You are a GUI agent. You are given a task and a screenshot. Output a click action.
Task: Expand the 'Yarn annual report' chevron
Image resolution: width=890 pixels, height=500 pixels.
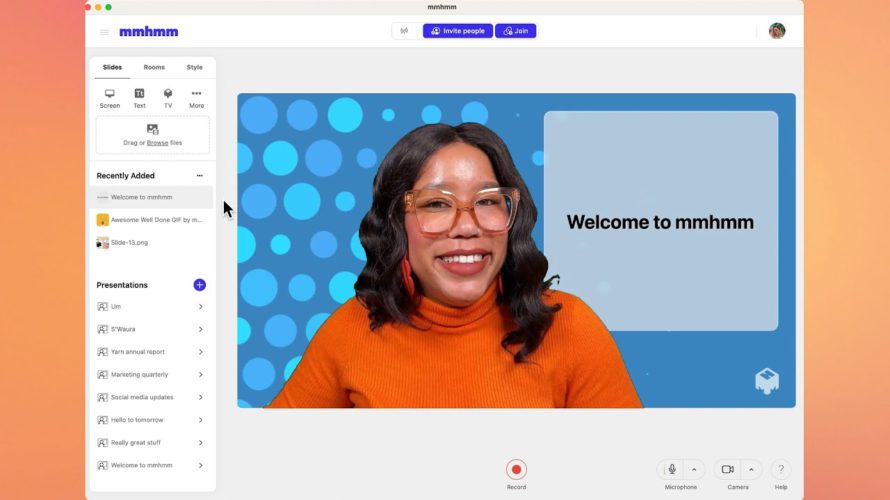pyautogui.click(x=200, y=352)
